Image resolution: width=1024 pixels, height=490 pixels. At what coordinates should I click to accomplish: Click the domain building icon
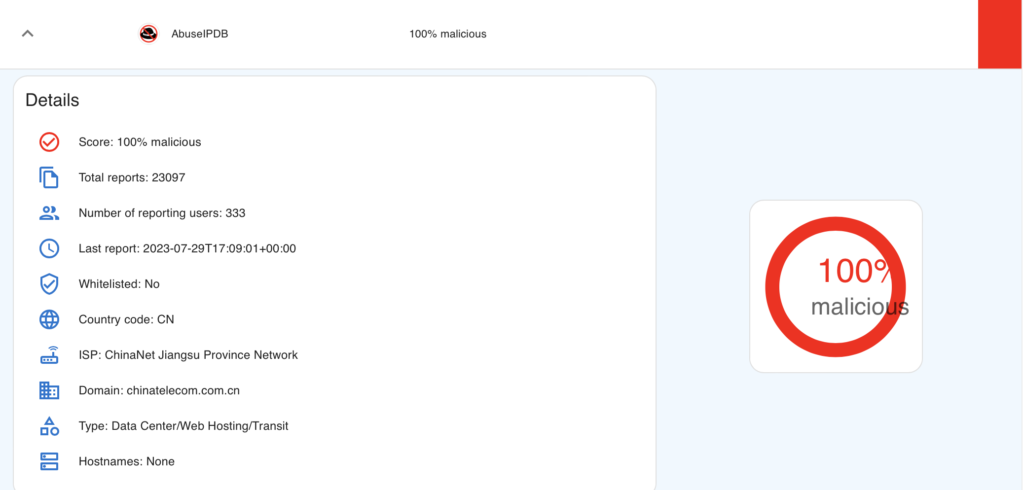(49, 391)
